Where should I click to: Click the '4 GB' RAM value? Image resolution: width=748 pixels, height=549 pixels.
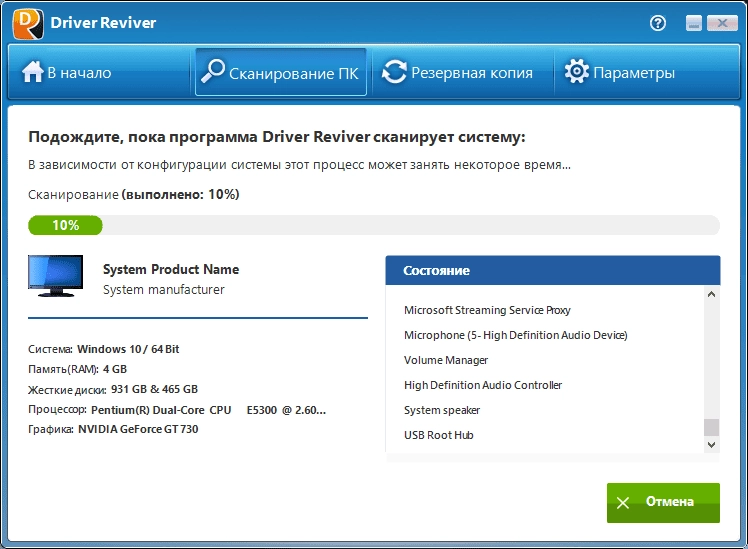tap(115, 369)
